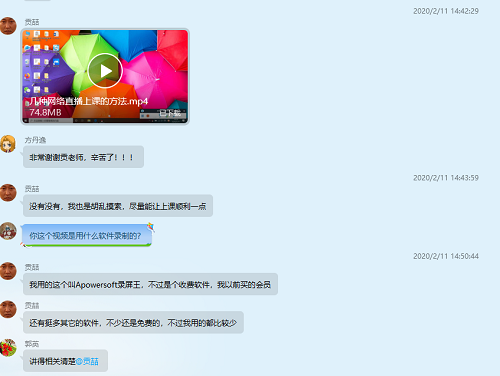Click sender name 贾喆 above the video
The image size is (500, 376).
tap(32, 22)
